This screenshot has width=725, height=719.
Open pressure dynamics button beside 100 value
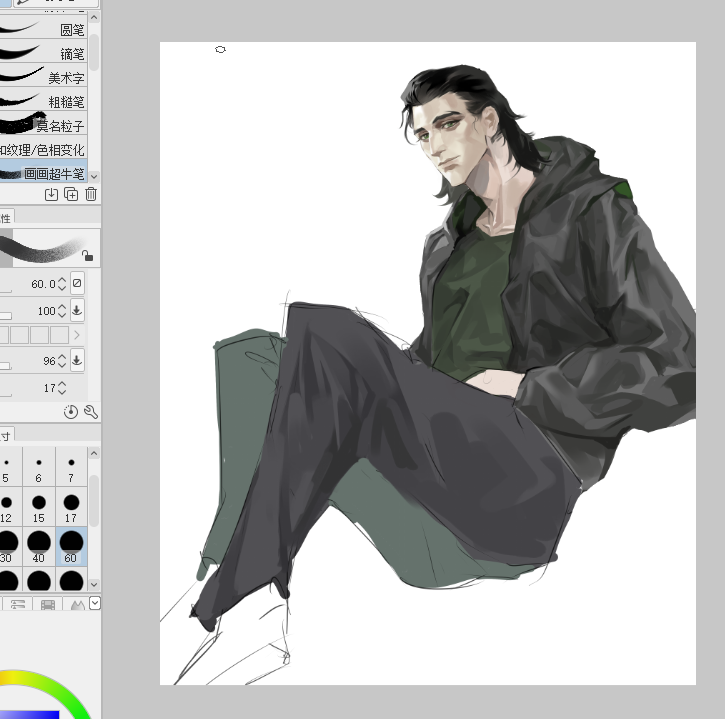(x=77, y=310)
